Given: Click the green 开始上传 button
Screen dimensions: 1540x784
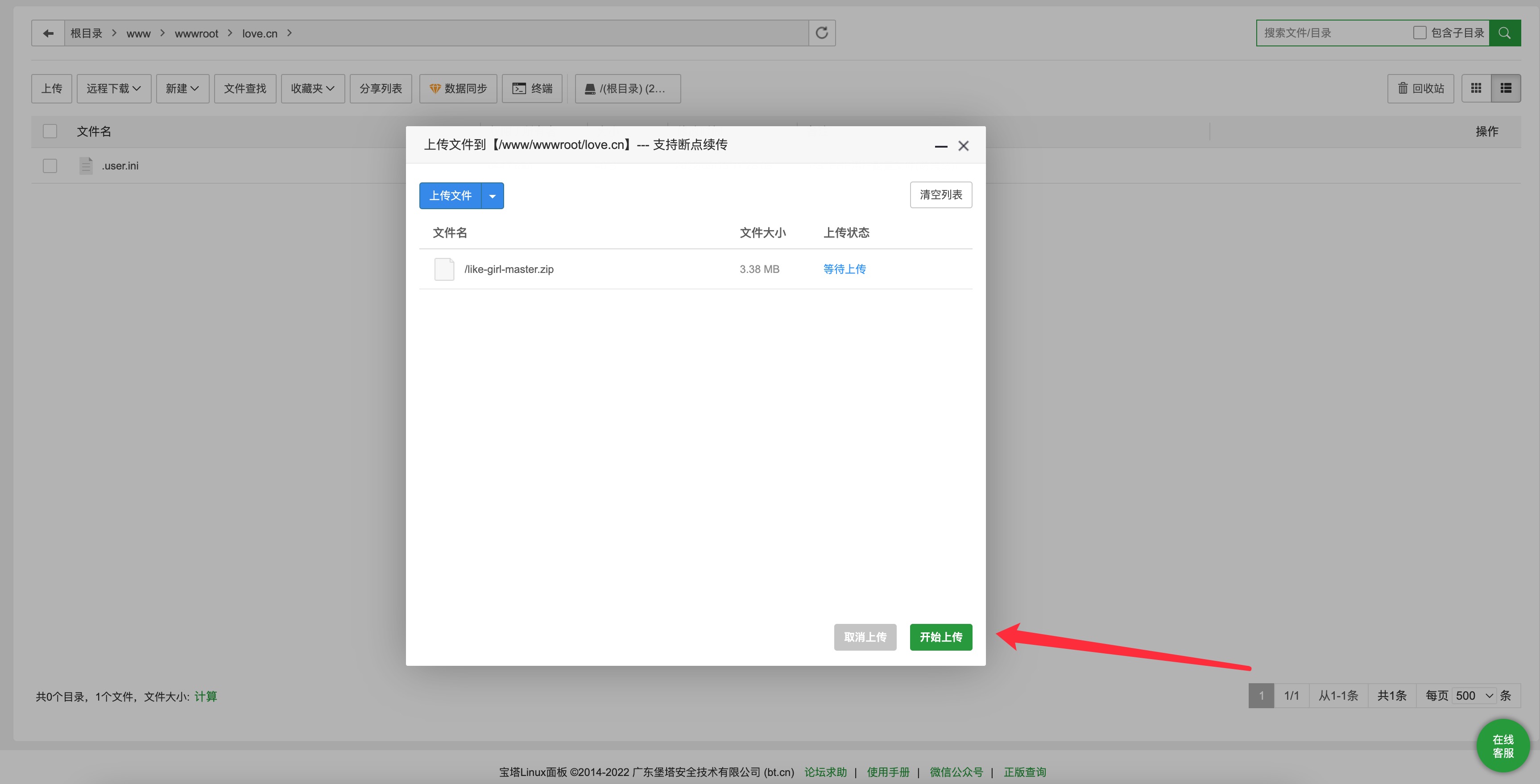Looking at the screenshot, I should [940, 637].
